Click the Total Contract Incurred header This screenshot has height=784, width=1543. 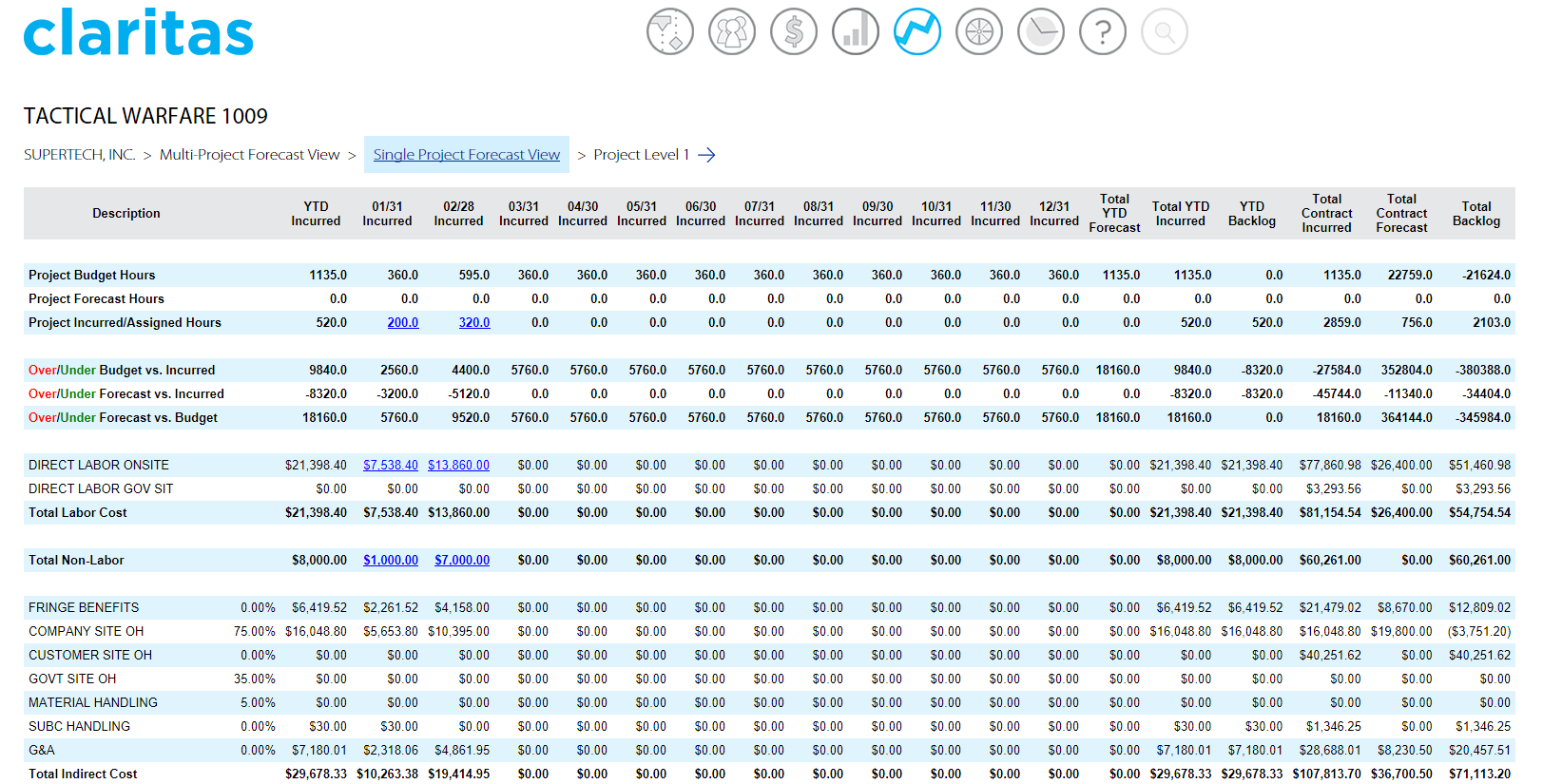tap(1326, 214)
